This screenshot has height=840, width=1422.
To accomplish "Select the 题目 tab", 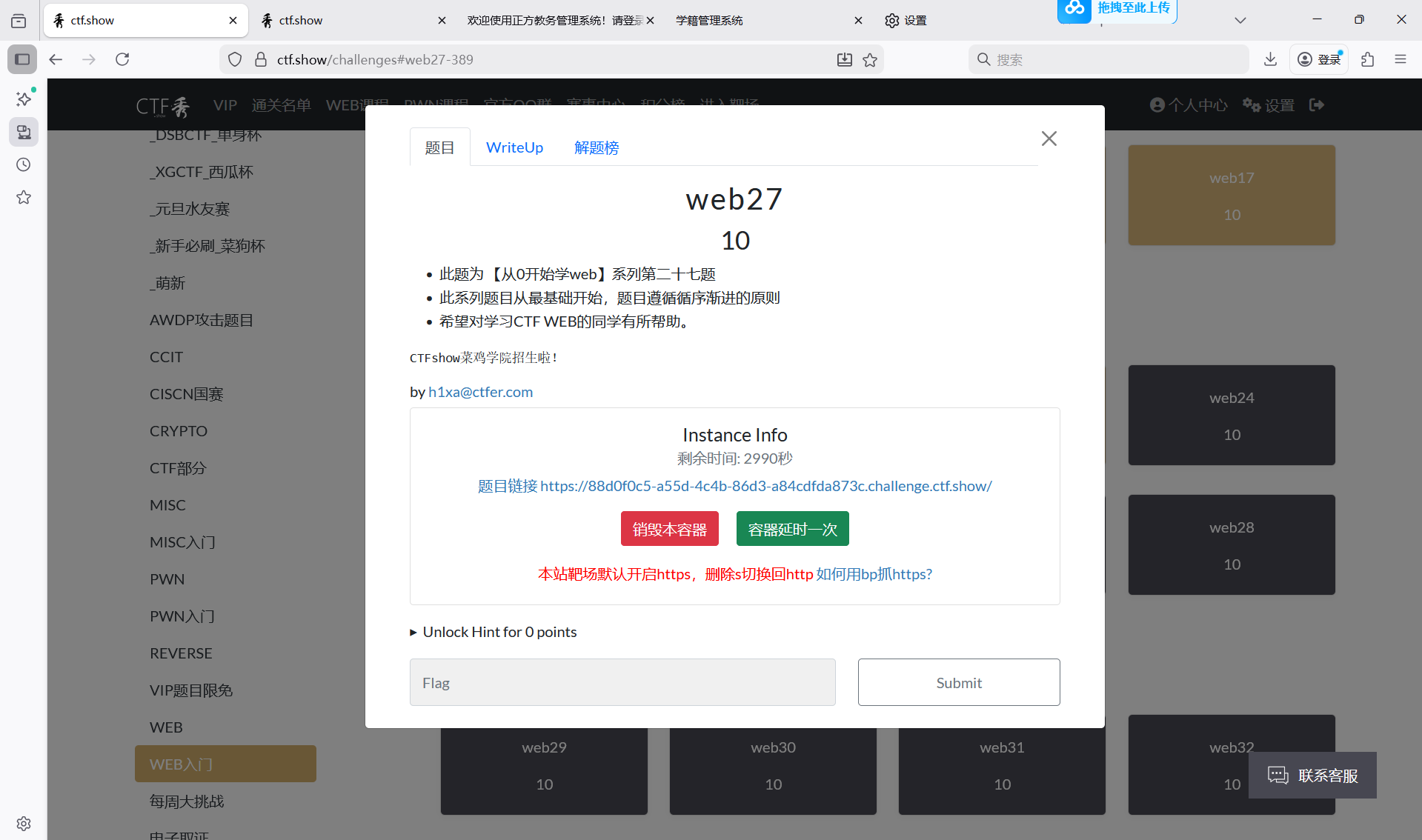I will [x=439, y=147].
